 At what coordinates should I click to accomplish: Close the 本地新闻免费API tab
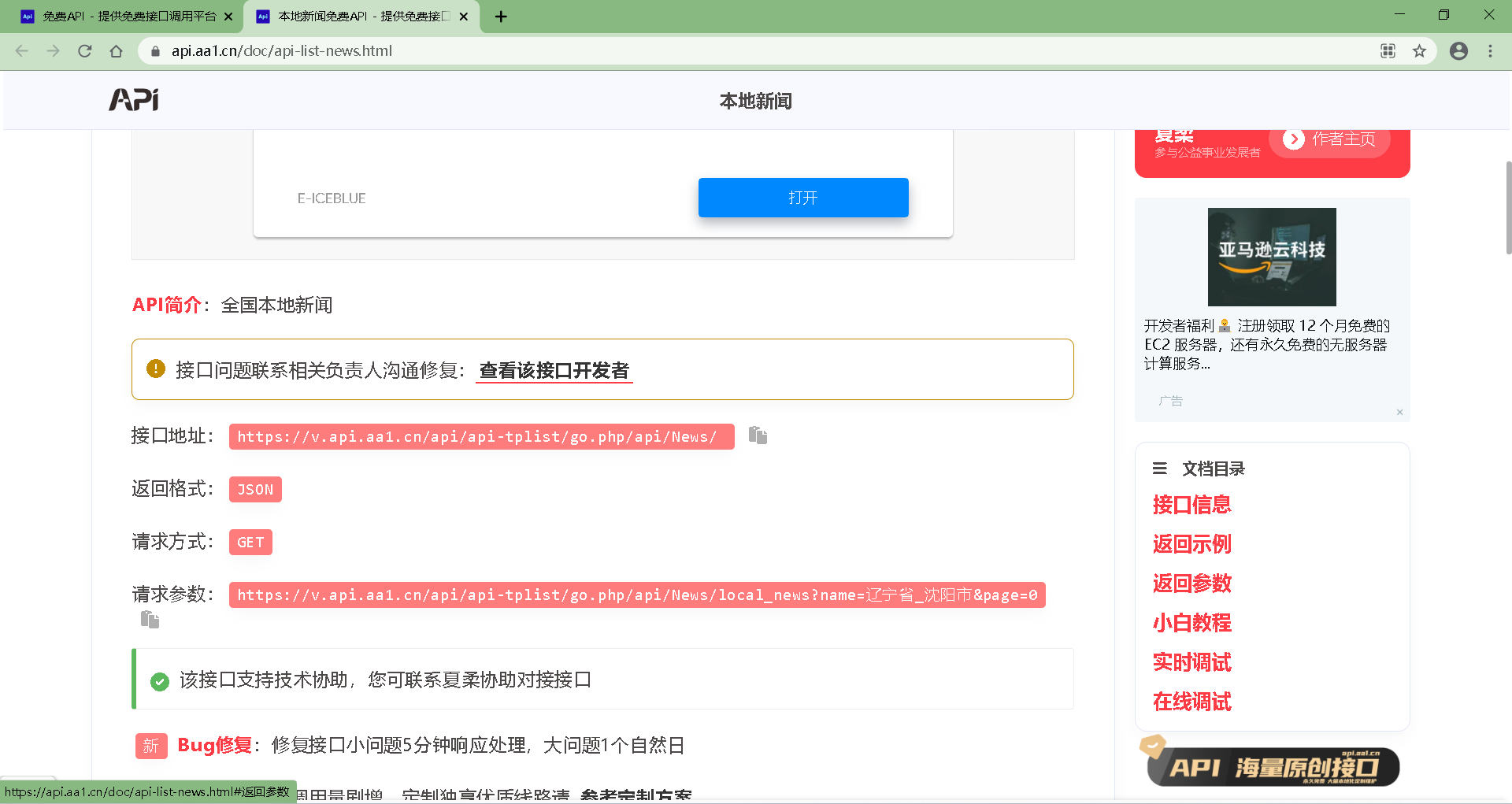pos(464,17)
